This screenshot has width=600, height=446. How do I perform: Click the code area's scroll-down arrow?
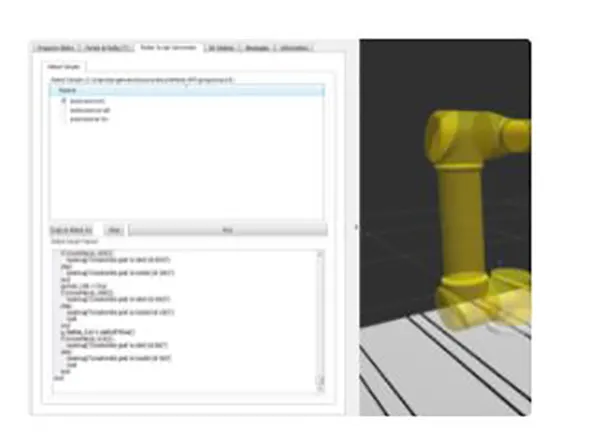(320, 389)
